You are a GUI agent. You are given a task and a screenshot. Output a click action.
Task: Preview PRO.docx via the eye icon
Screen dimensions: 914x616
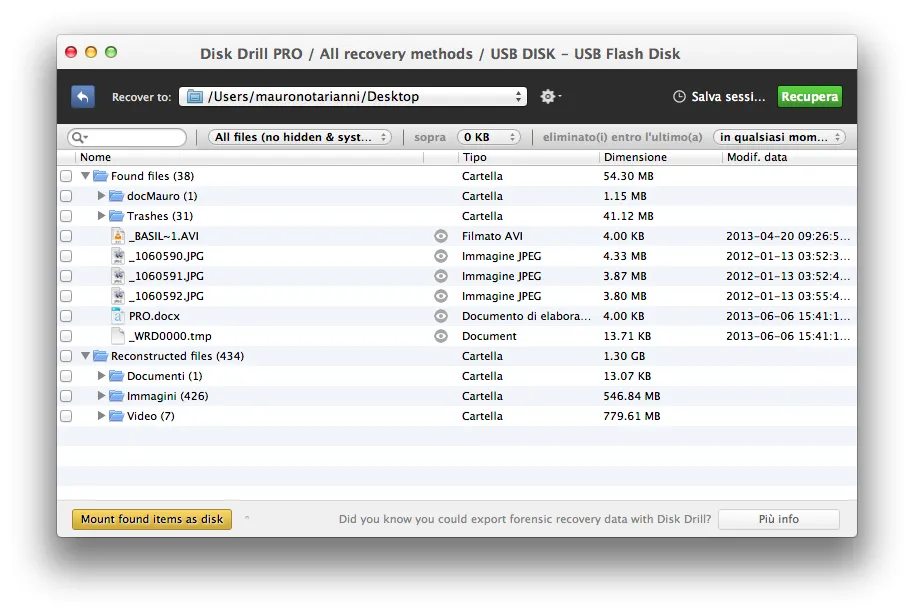point(440,316)
